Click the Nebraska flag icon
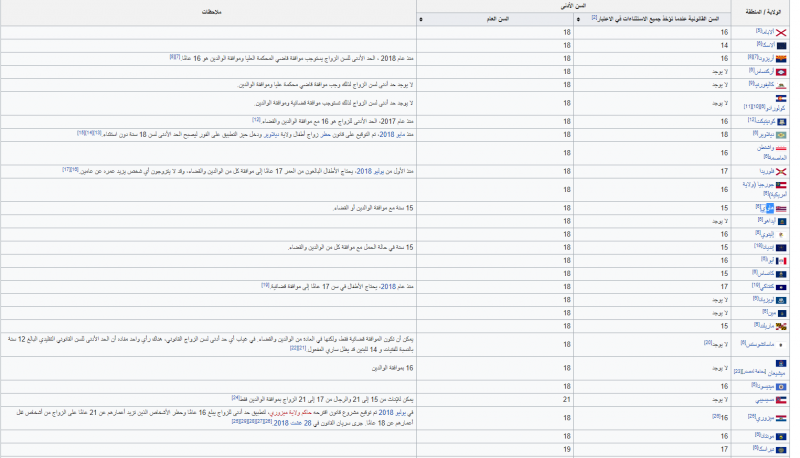800x458 pixels. pos(781,450)
